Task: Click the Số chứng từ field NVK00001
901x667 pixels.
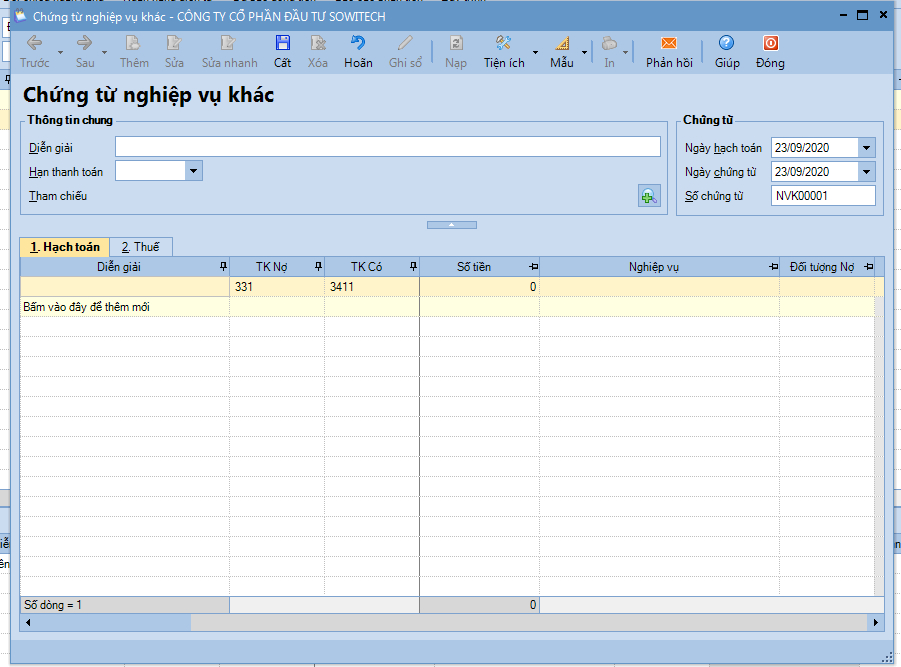Action: coord(823,196)
